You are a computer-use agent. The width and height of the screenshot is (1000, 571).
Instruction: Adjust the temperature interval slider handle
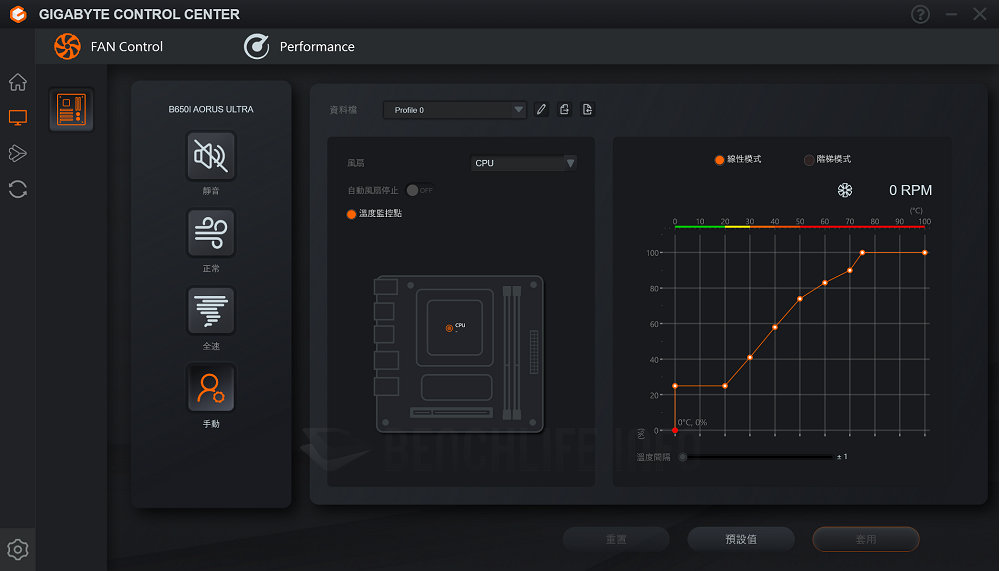coord(683,457)
